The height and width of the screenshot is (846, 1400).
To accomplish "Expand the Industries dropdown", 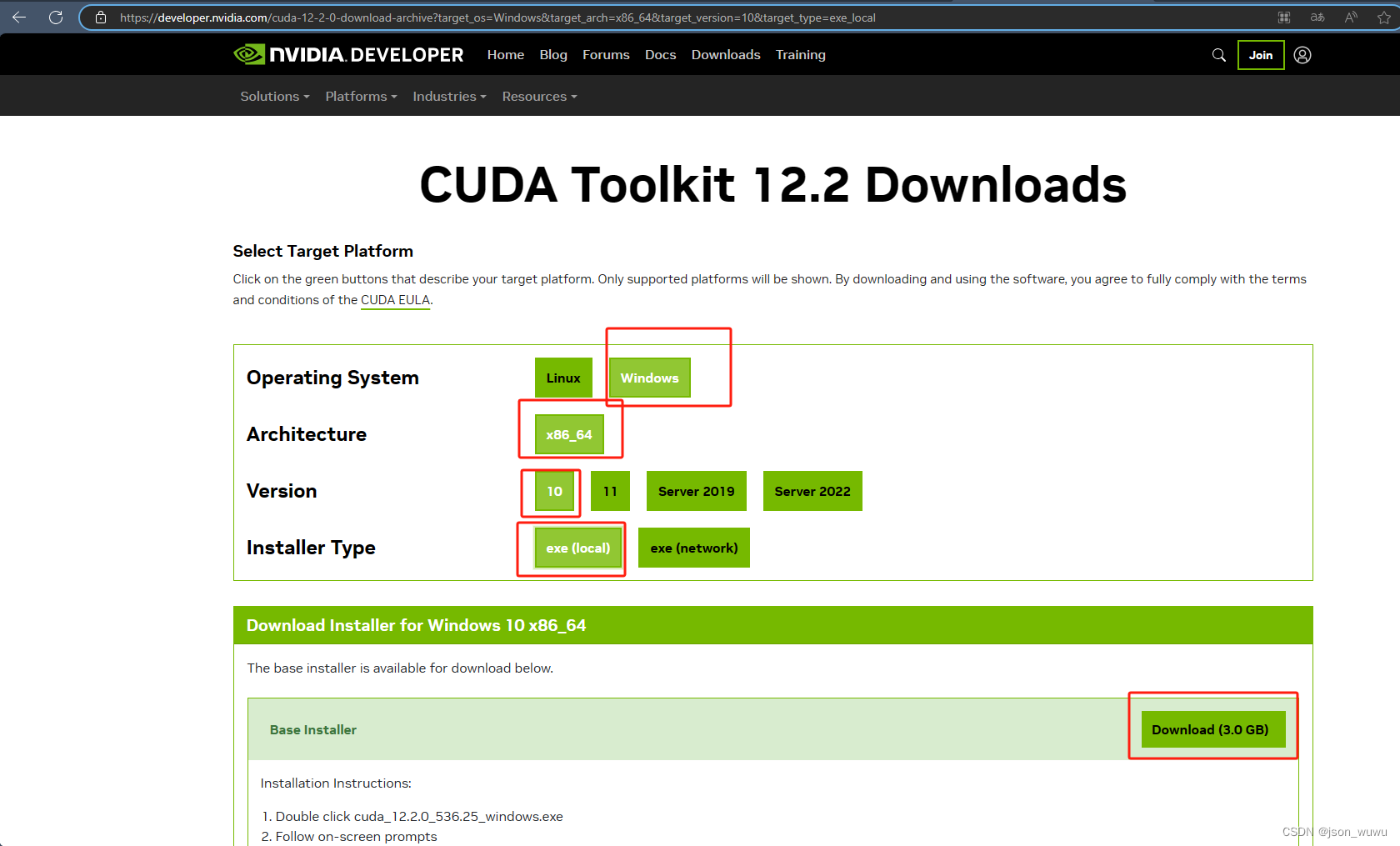I will (x=449, y=97).
